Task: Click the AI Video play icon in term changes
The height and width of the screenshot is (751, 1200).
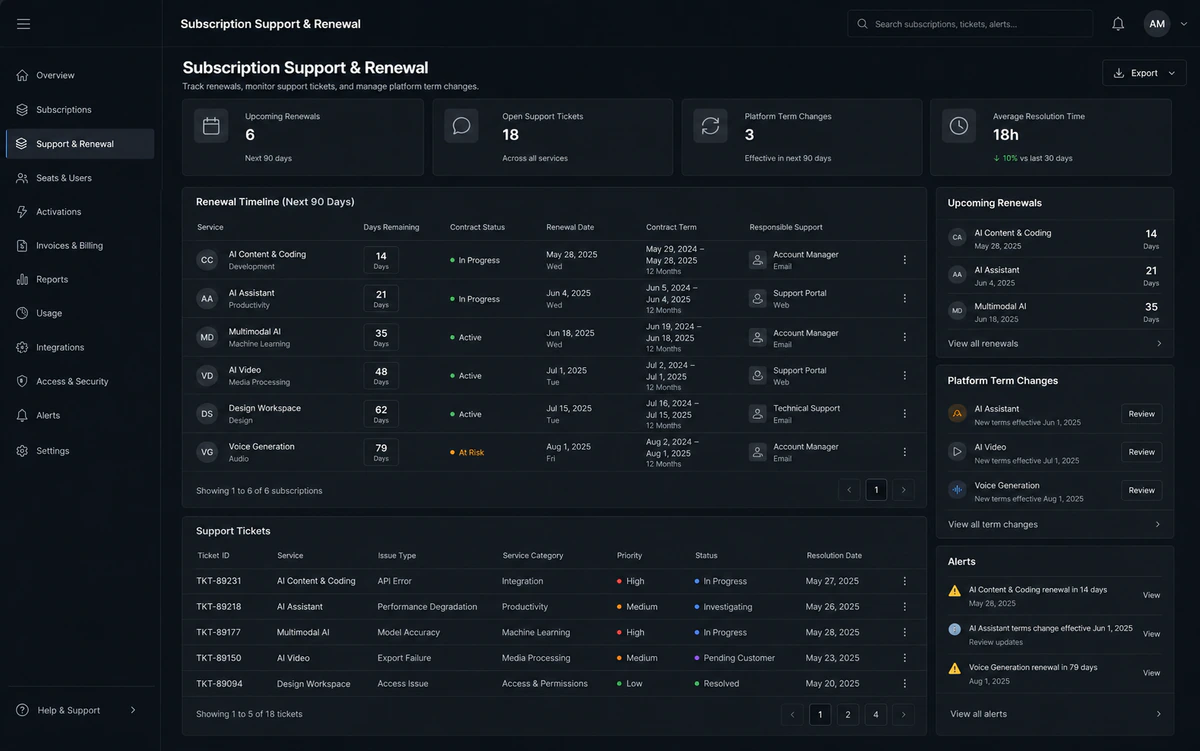Action: [957, 452]
